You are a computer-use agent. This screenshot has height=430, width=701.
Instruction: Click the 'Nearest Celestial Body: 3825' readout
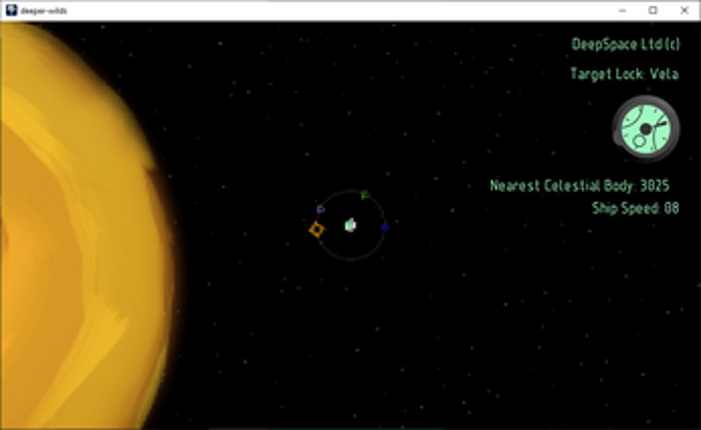click(579, 185)
